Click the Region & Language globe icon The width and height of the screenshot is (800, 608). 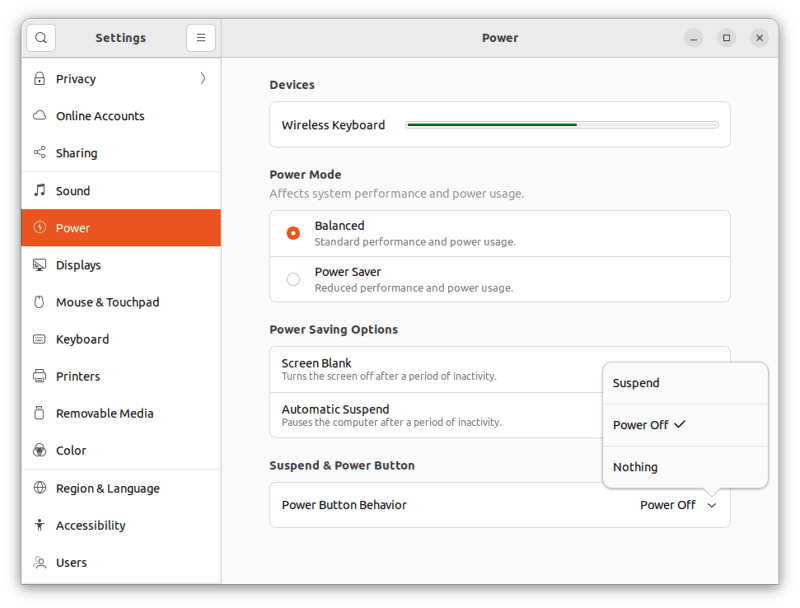[39, 488]
